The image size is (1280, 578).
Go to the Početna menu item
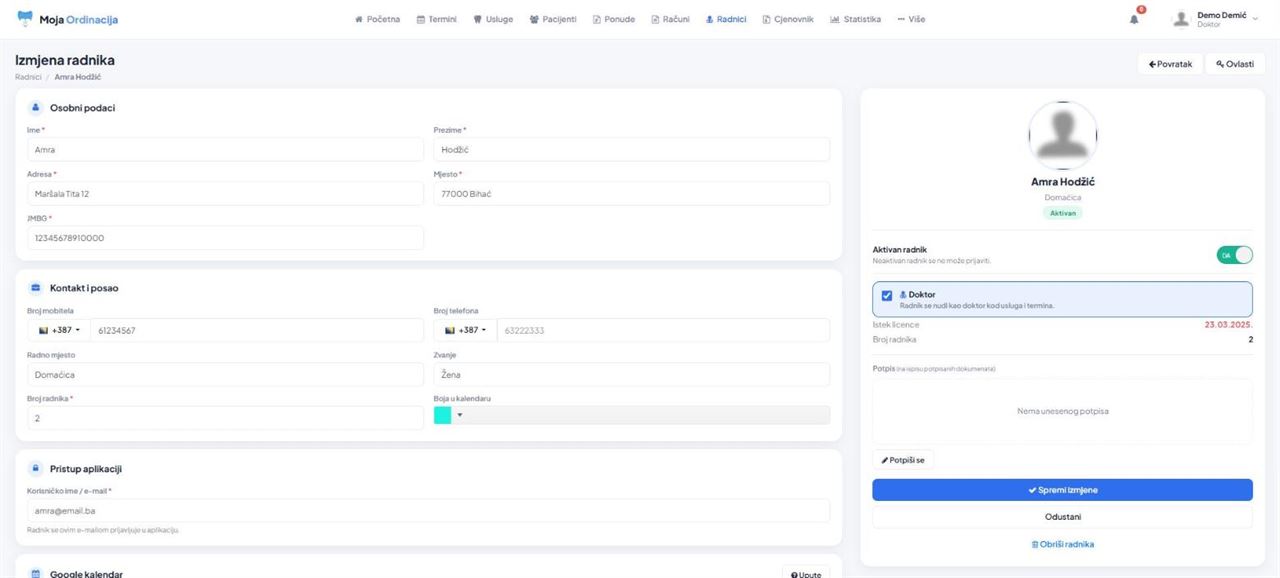click(x=378, y=19)
